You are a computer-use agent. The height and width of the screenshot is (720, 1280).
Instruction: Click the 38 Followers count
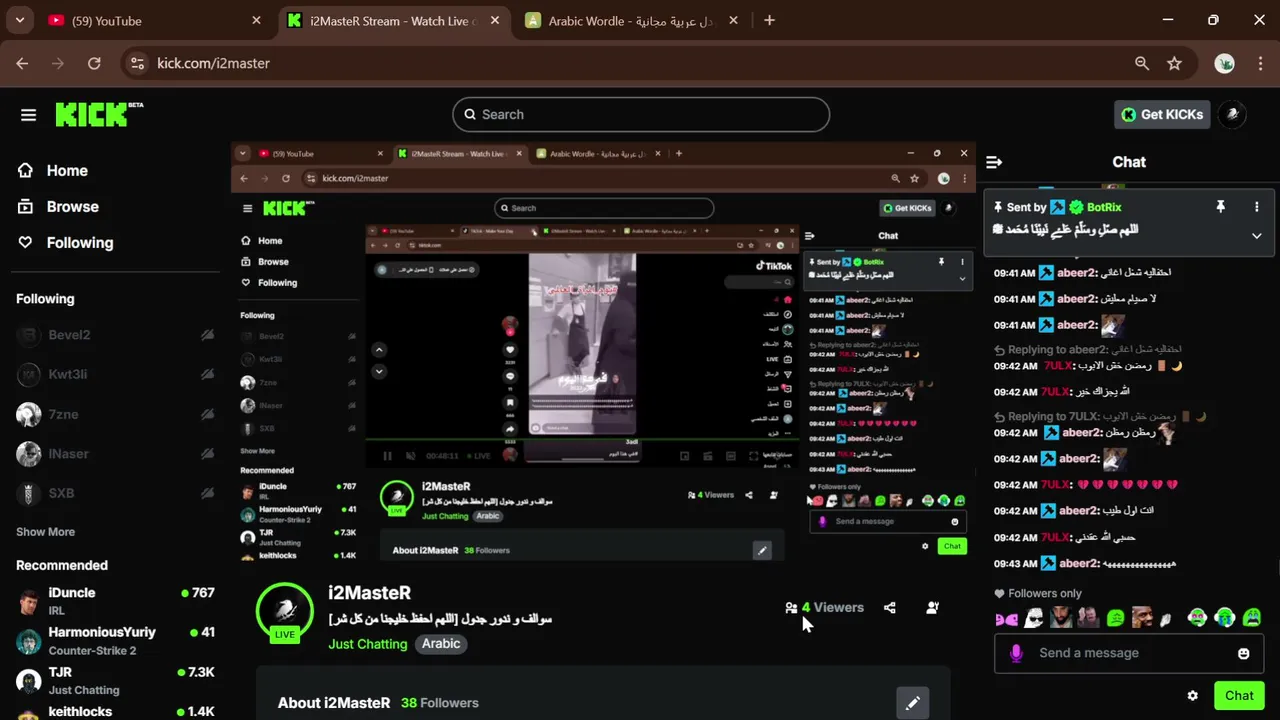[440, 703]
